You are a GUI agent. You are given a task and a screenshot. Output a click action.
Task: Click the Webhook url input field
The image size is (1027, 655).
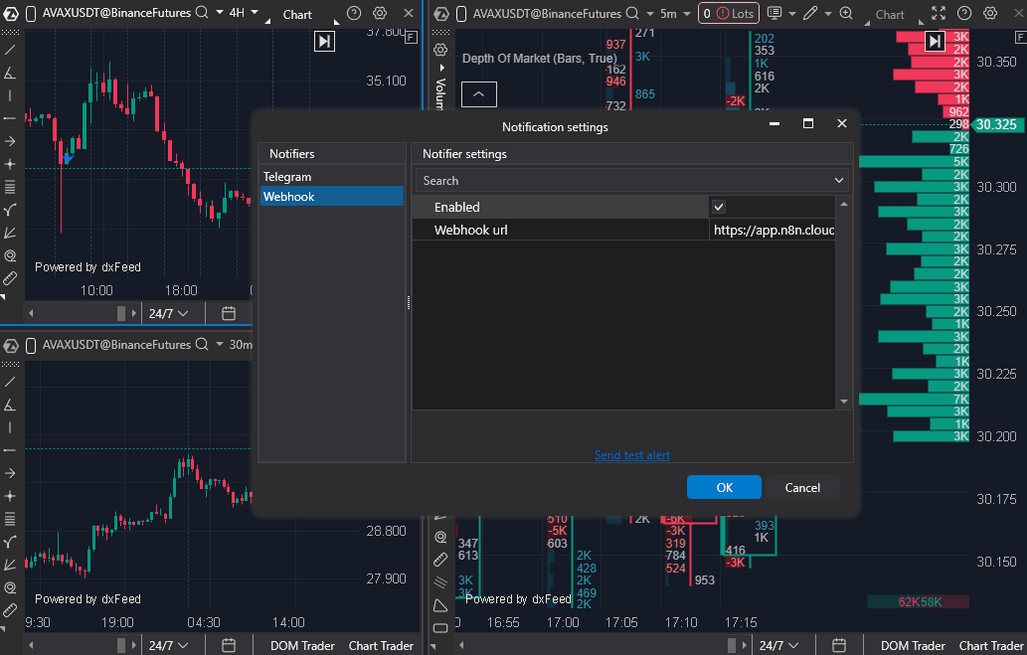tap(773, 230)
